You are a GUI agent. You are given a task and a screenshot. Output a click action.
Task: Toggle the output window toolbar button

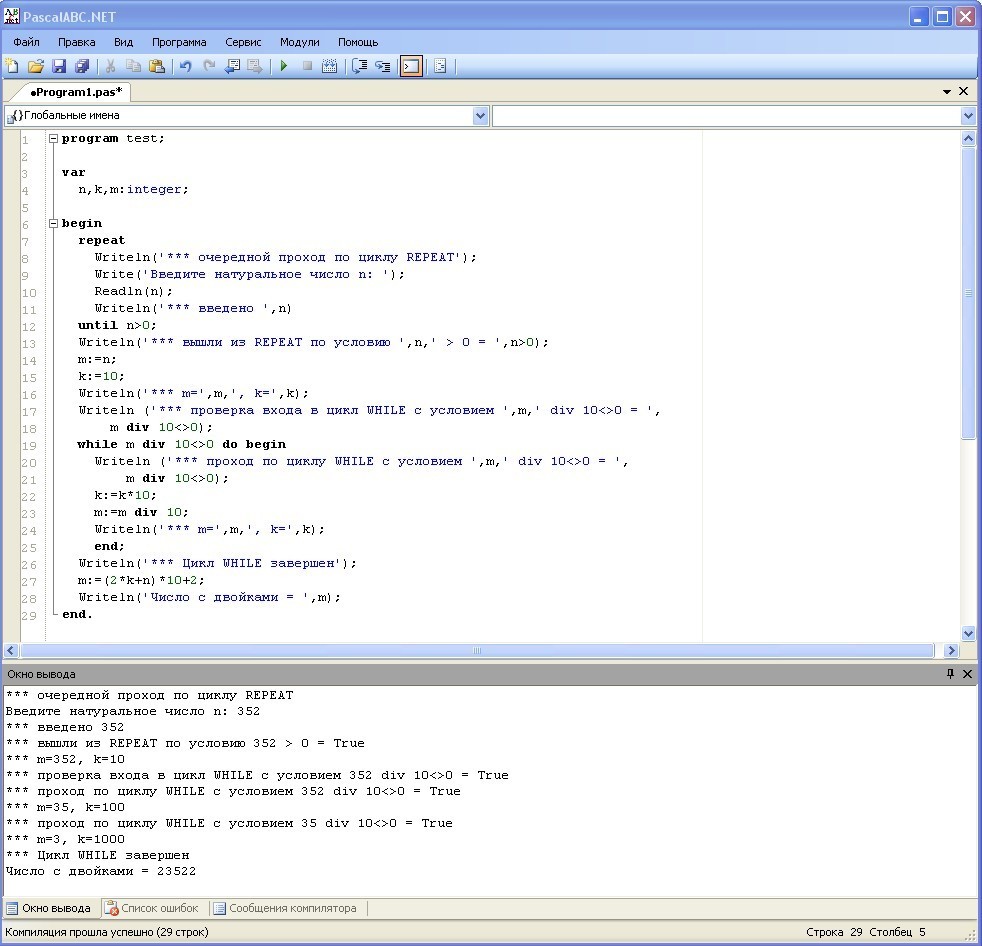tap(410, 67)
